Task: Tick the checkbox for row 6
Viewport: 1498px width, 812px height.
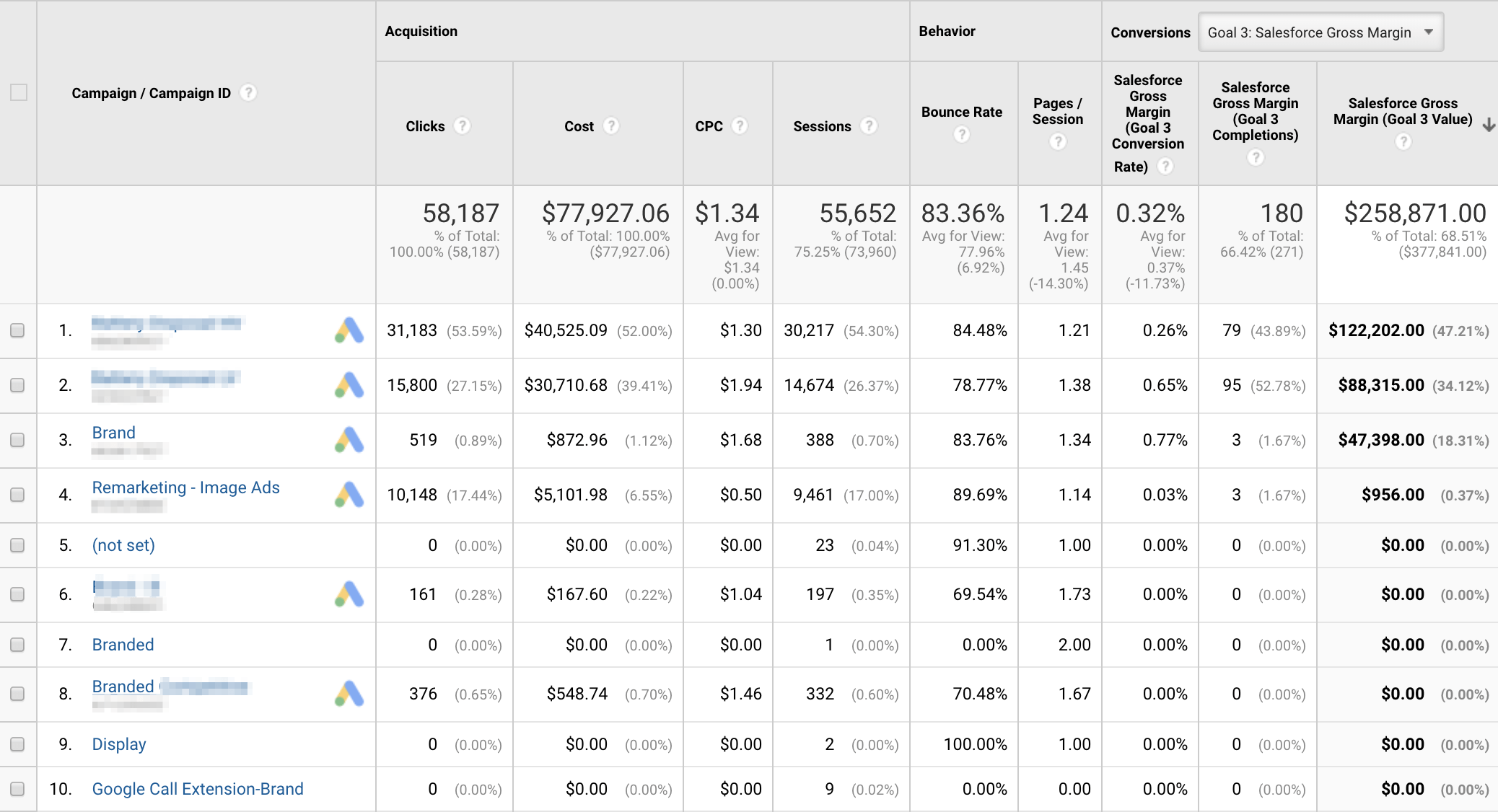Action: 17,594
